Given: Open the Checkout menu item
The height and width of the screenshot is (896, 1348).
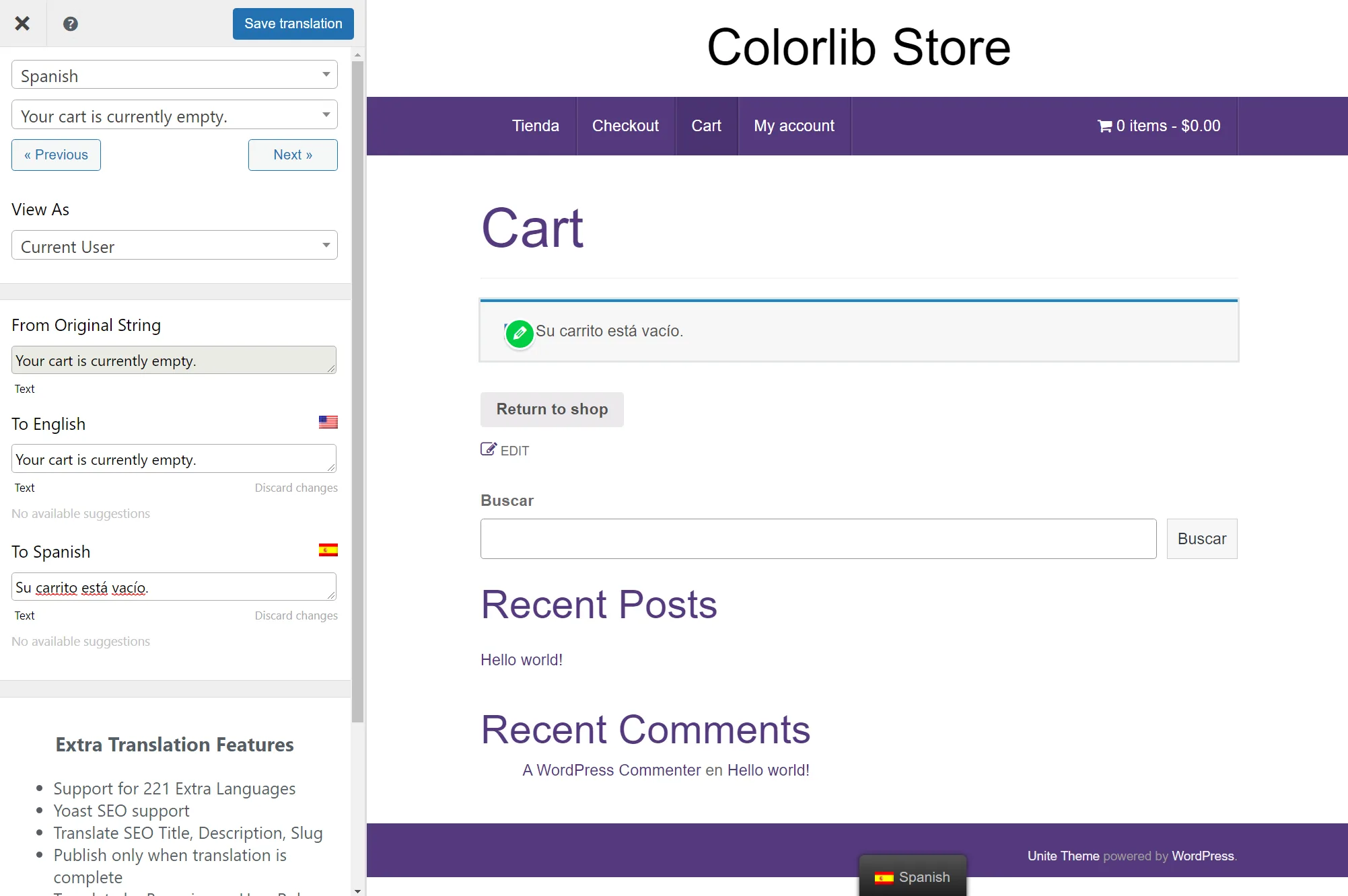Looking at the screenshot, I should (x=625, y=126).
